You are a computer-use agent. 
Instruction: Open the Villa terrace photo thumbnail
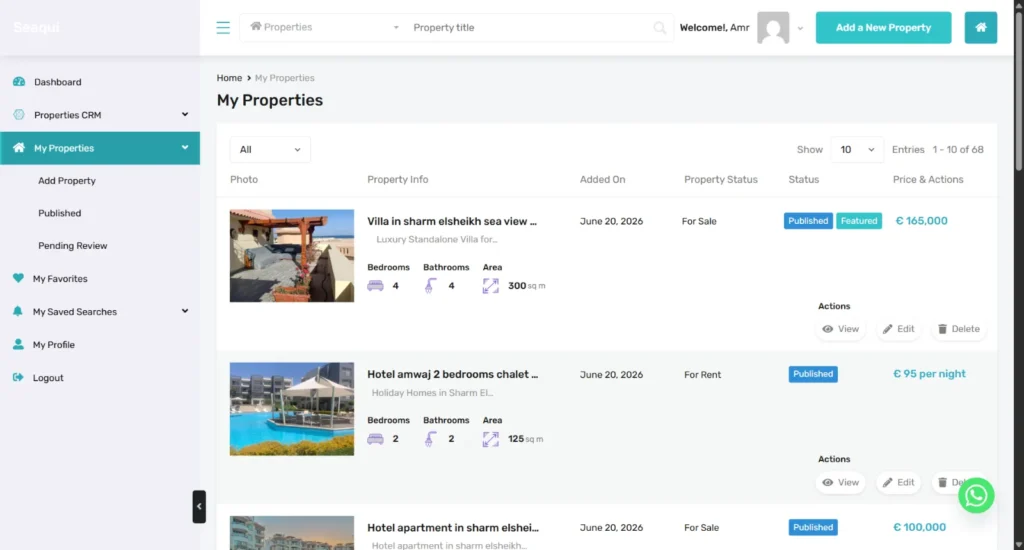pos(292,255)
